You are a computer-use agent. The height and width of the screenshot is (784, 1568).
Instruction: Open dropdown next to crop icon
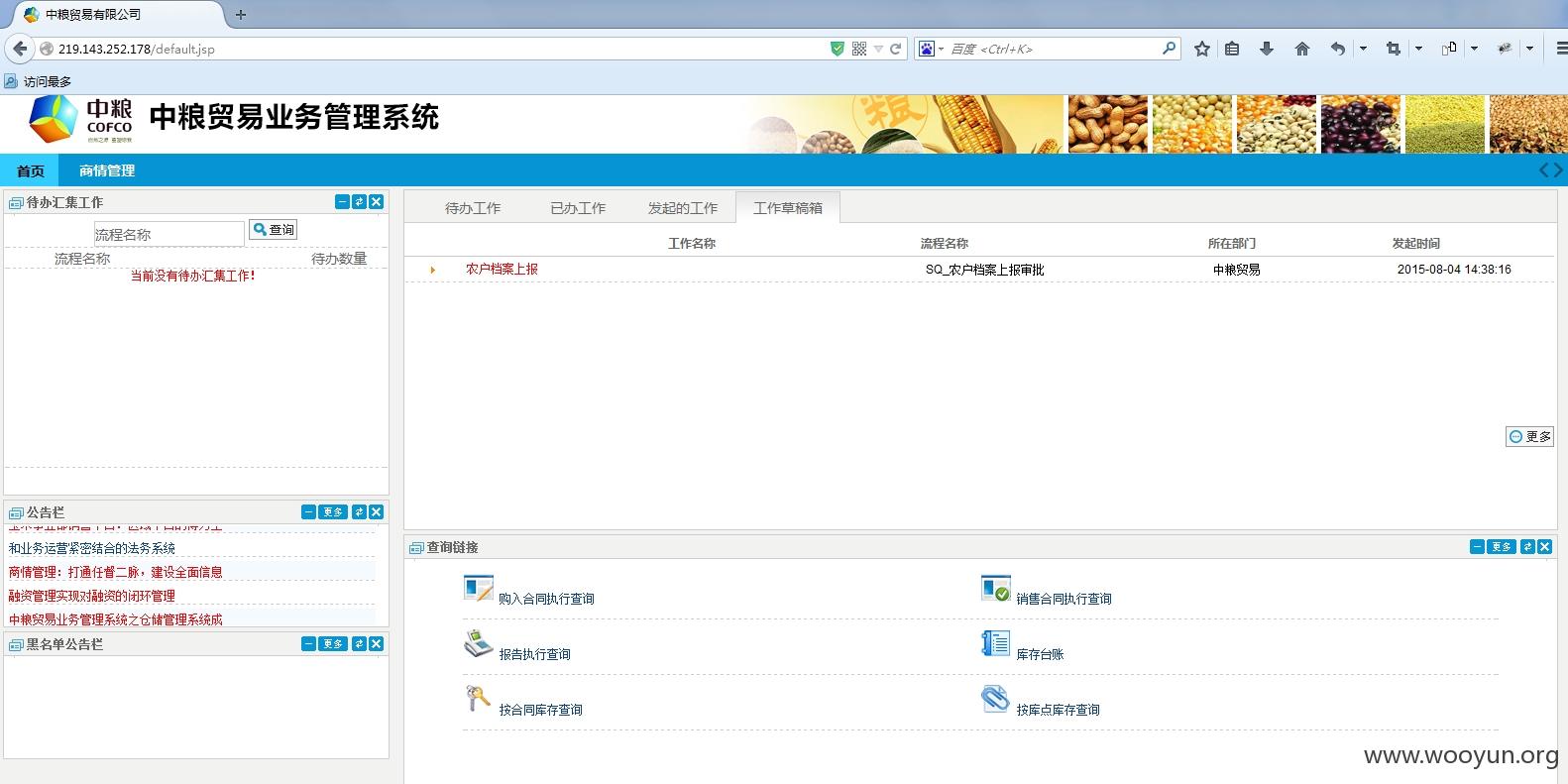click(x=1418, y=49)
